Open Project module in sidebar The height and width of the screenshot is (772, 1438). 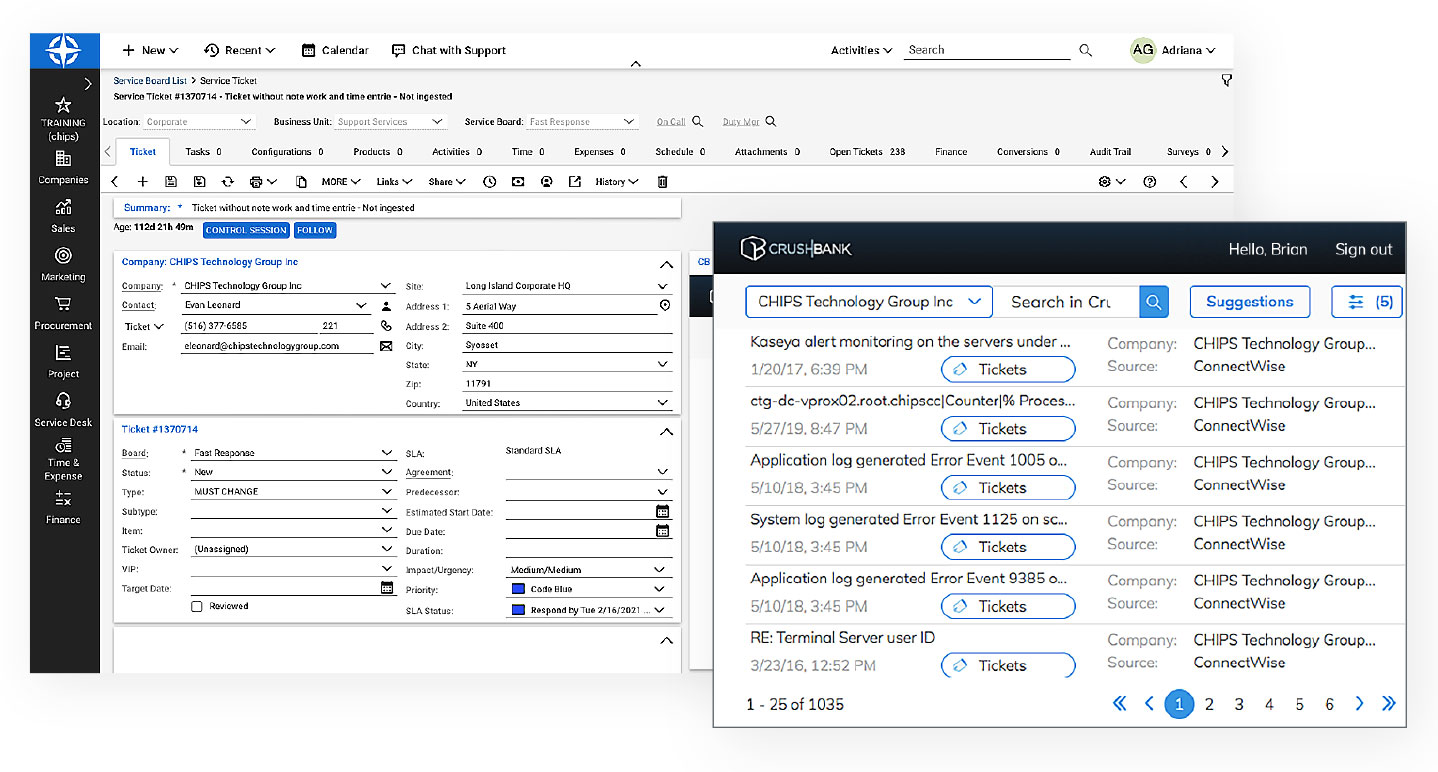pos(63,361)
